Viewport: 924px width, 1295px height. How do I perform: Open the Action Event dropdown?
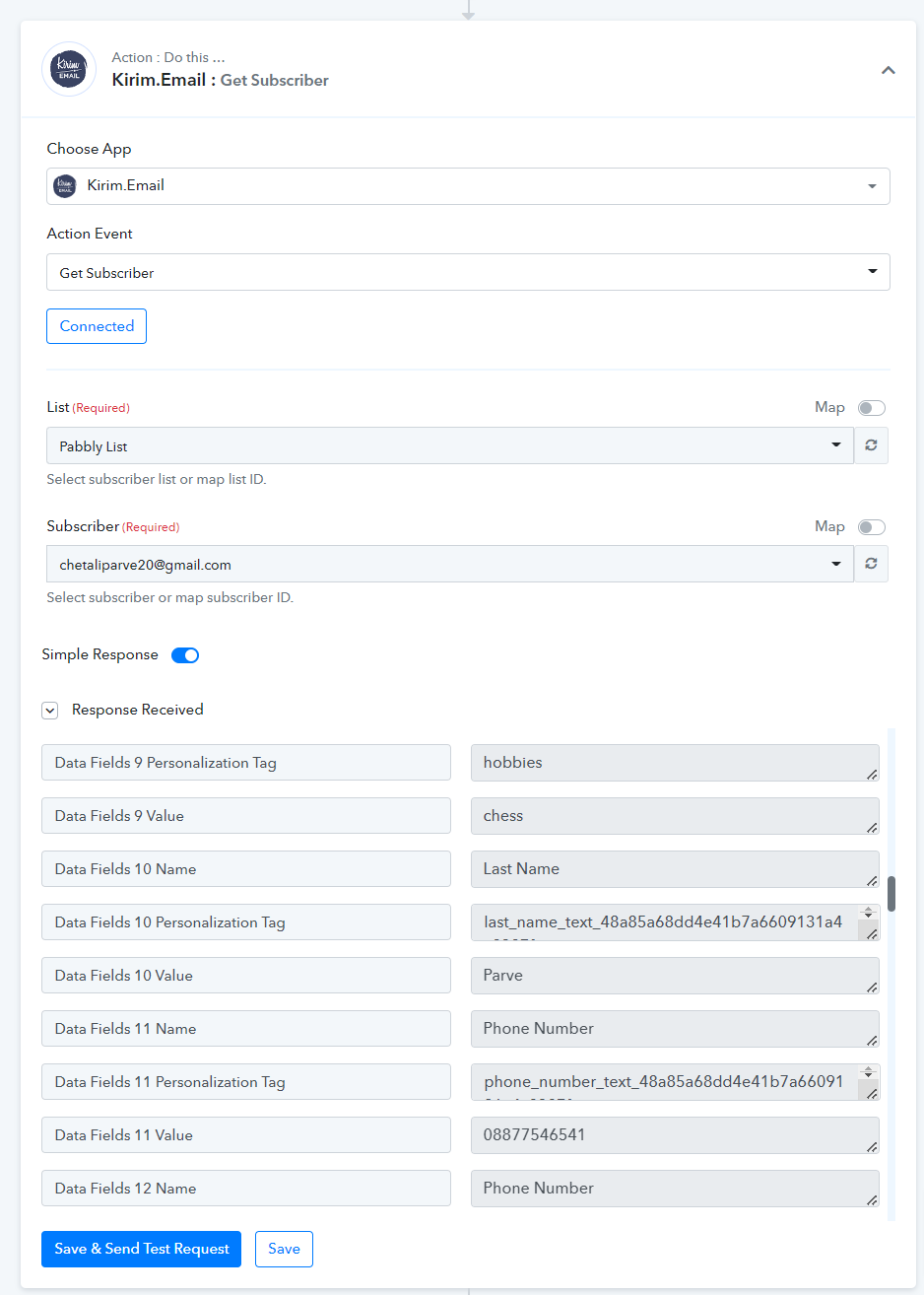pos(468,272)
